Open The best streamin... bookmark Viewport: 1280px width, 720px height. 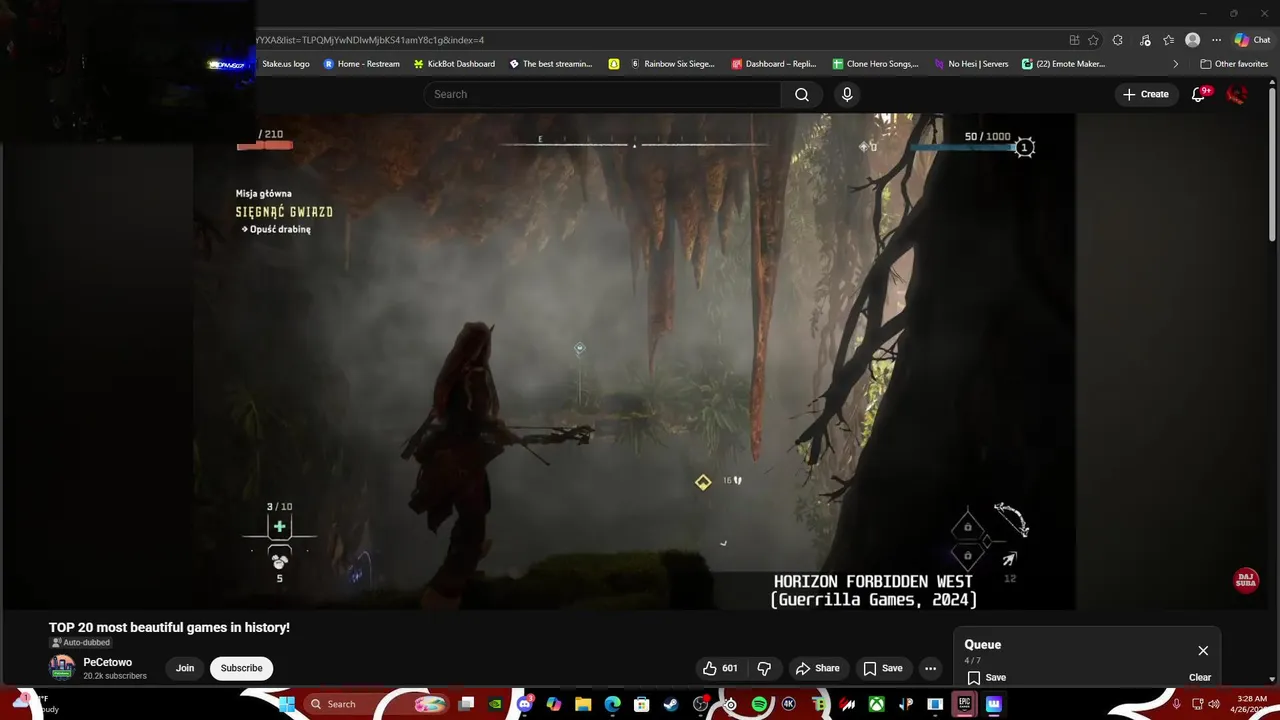pyautogui.click(x=551, y=64)
